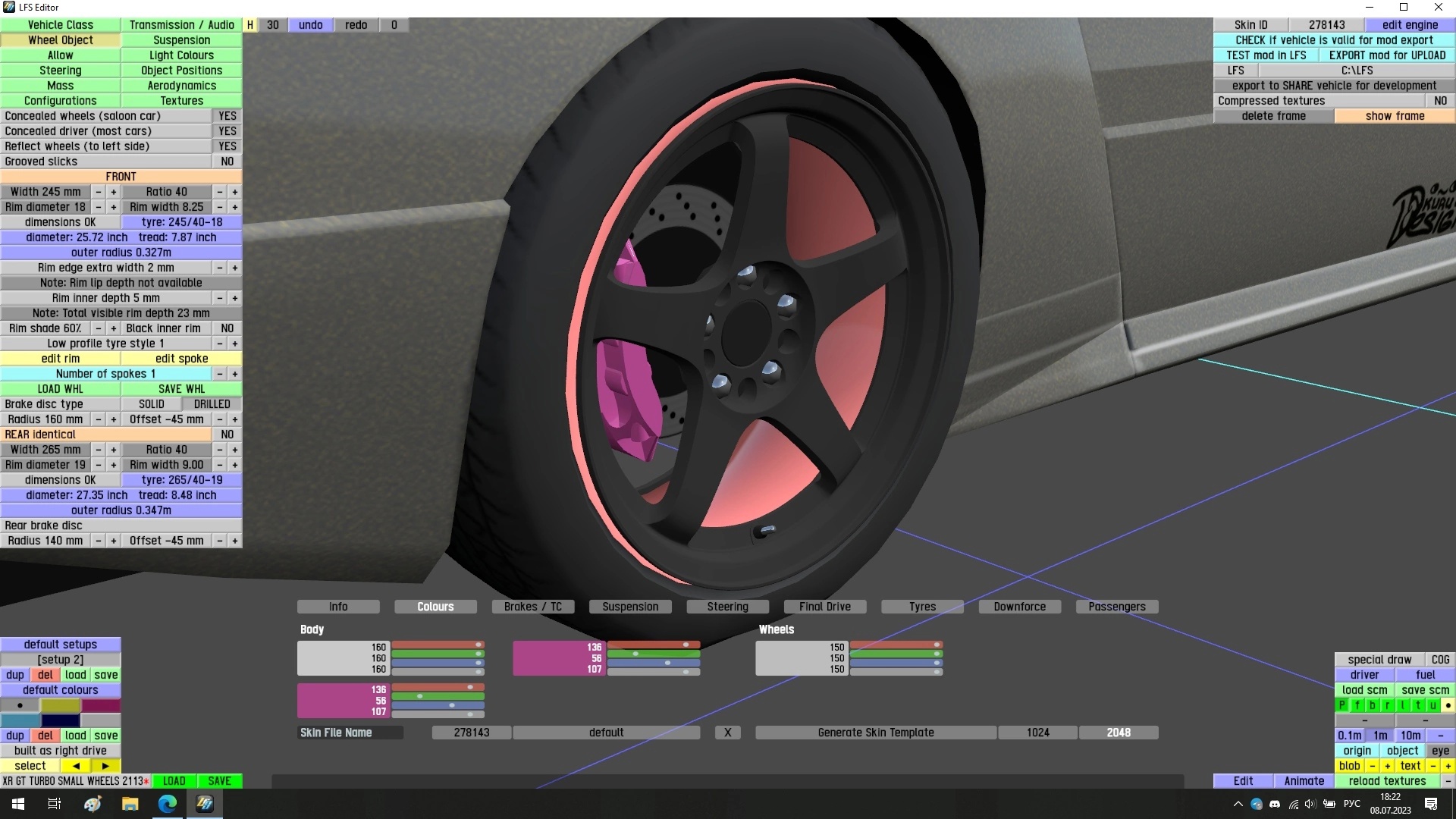Click 'TEST mod in LFS' button
Image resolution: width=1456 pixels, height=819 pixels.
1266,55
